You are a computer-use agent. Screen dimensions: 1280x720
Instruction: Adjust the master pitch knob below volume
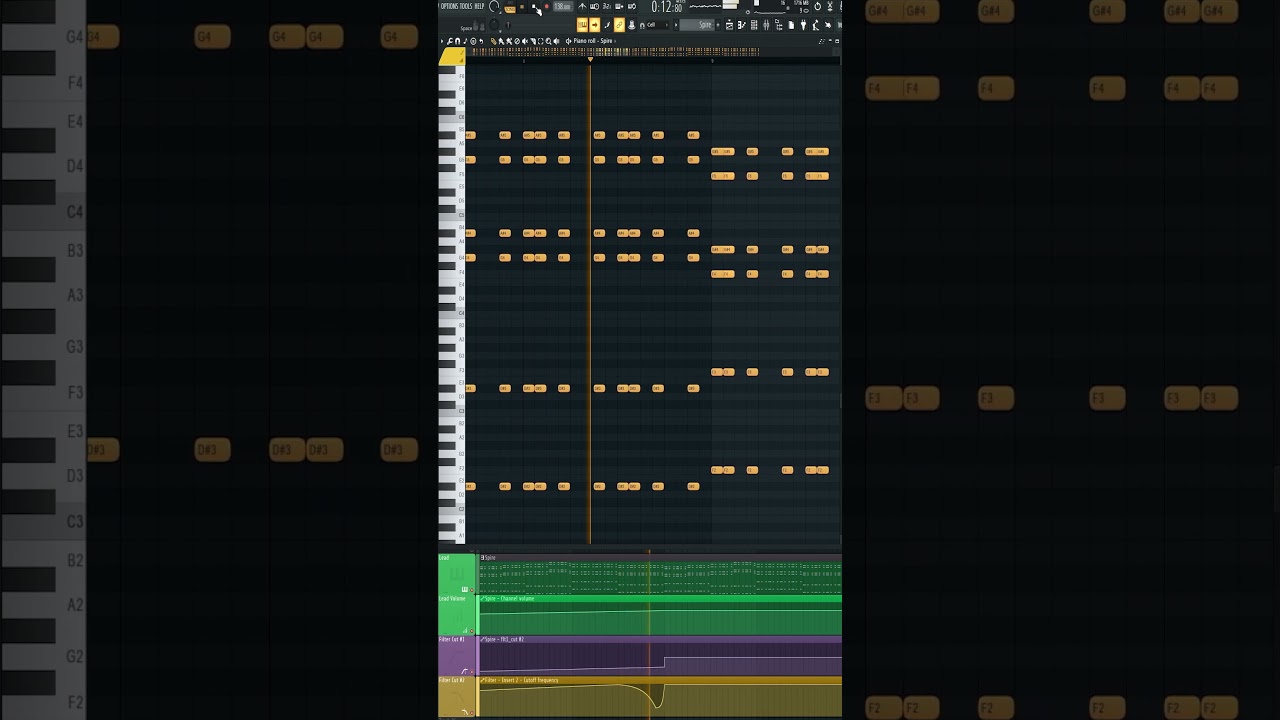click(x=494, y=25)
